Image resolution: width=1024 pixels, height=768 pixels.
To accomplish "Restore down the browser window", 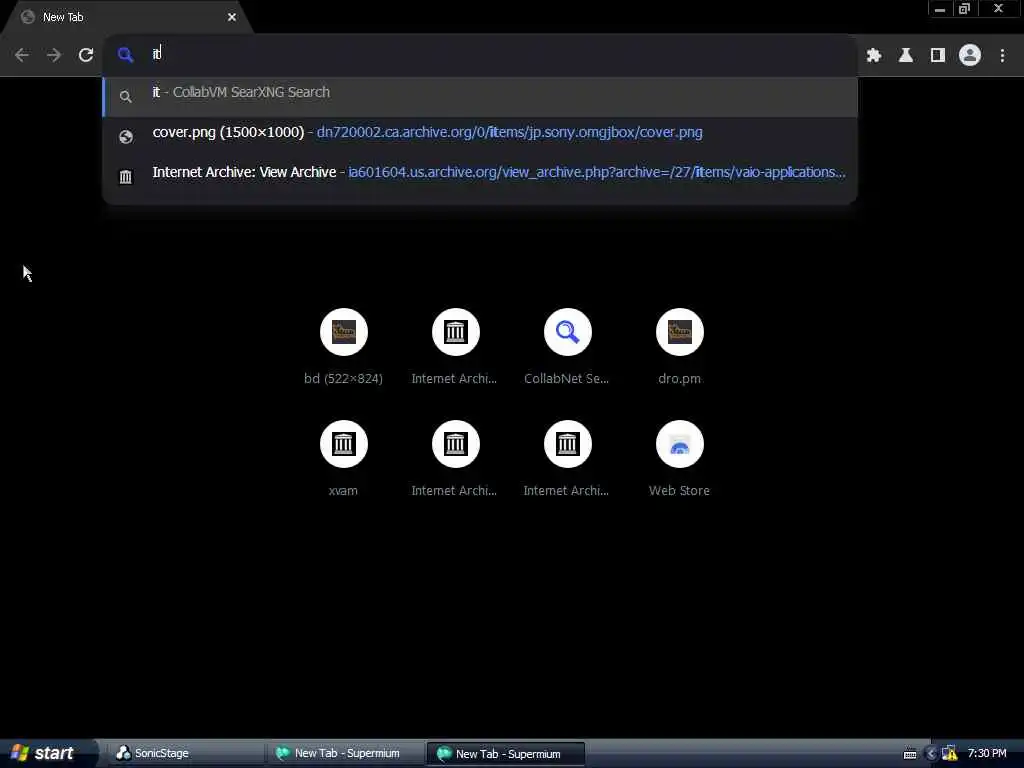I will coord(965,9).
